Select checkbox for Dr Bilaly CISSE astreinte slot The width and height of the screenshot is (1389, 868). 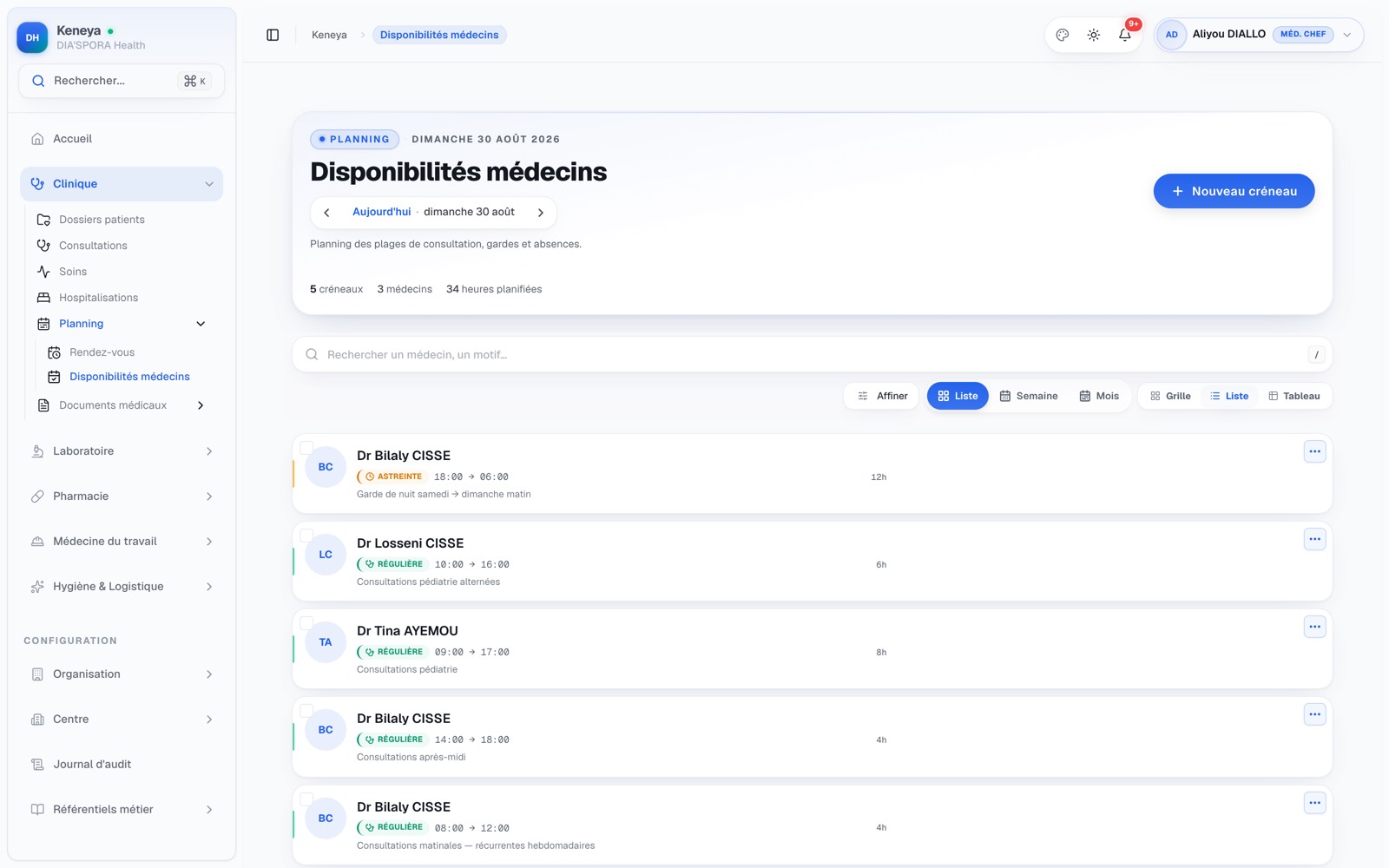306,448
